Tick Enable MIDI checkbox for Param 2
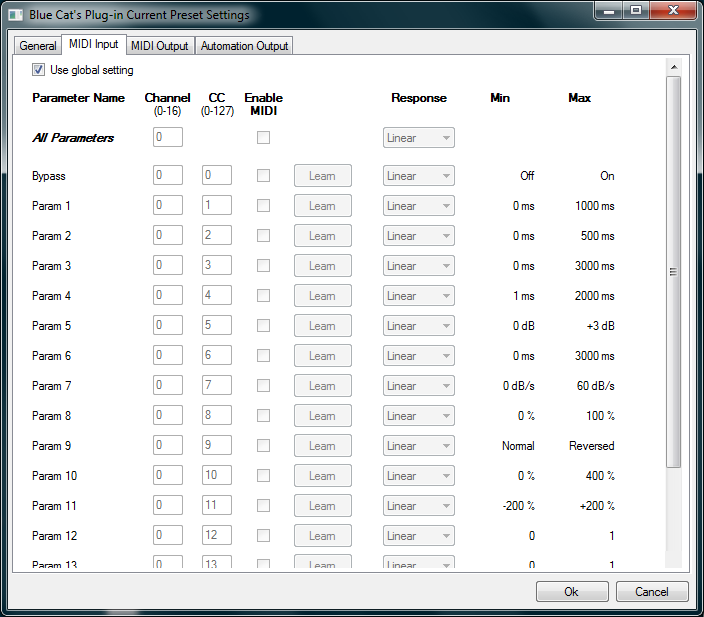 click(x=264, y=236)
